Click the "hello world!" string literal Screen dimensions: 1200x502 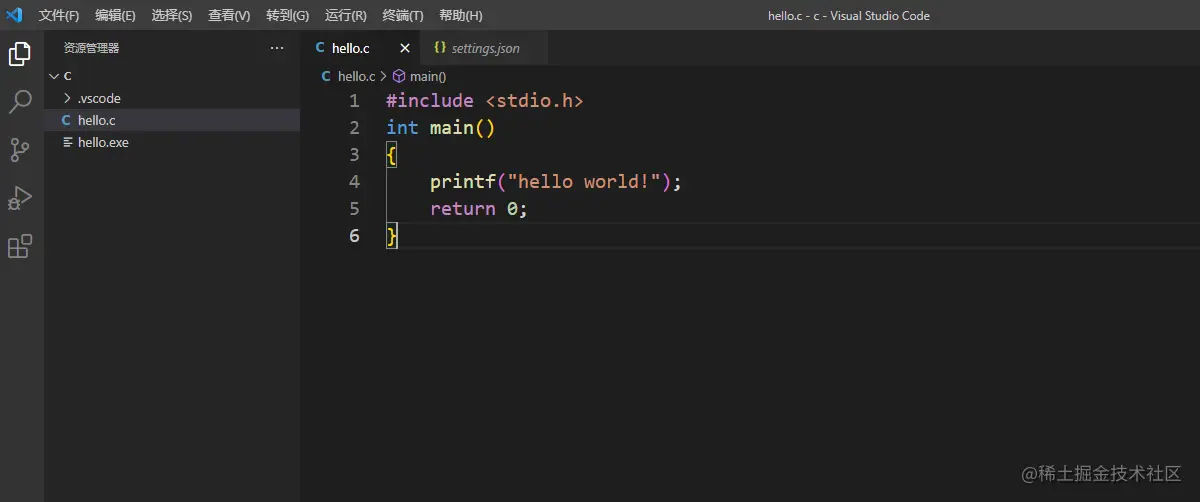(584, 182)
